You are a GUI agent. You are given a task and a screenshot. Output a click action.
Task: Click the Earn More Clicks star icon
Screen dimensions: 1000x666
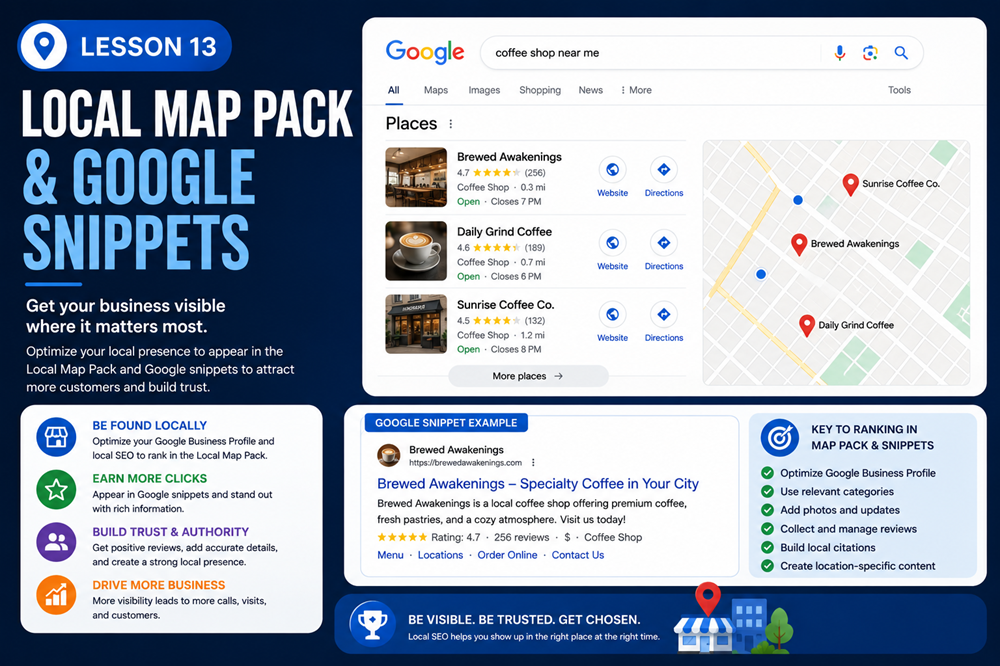56,490
